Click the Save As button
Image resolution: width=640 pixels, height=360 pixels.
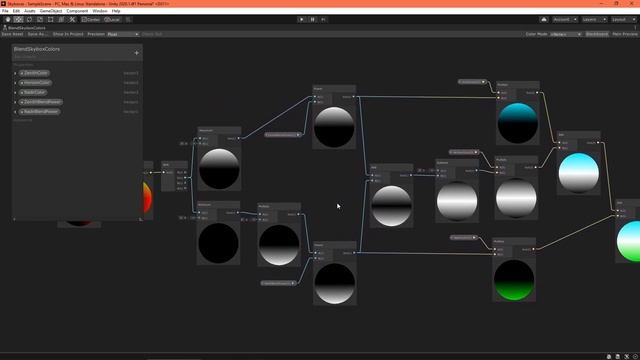[x=38, y=34]
